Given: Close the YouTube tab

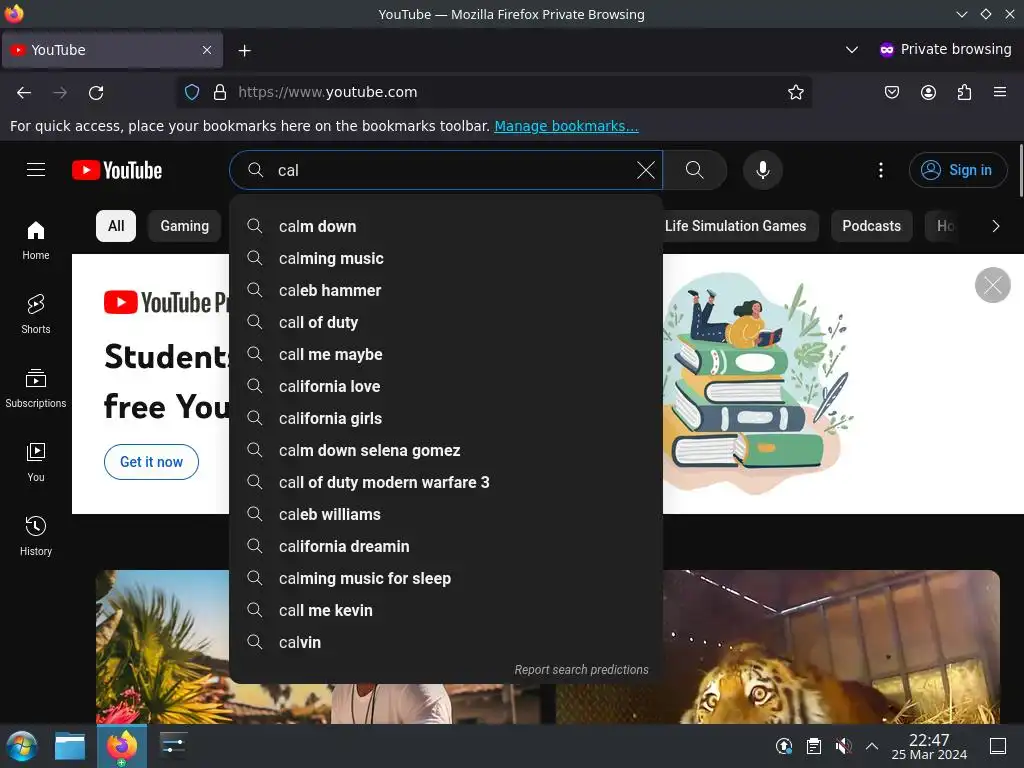Looking at the screenshot, I should point(206,50).
